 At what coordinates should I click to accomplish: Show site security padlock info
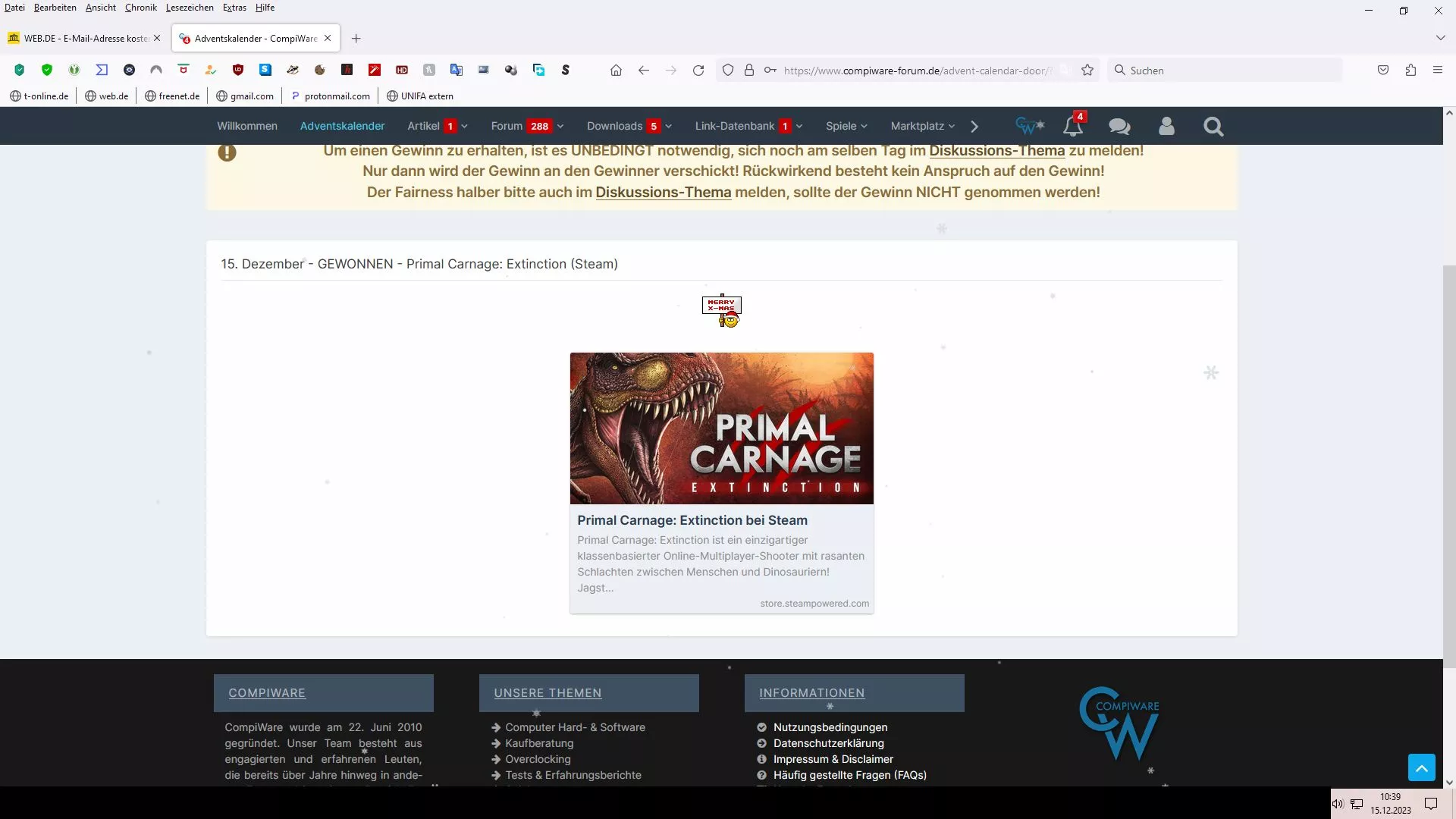click(x=749, y=71)
